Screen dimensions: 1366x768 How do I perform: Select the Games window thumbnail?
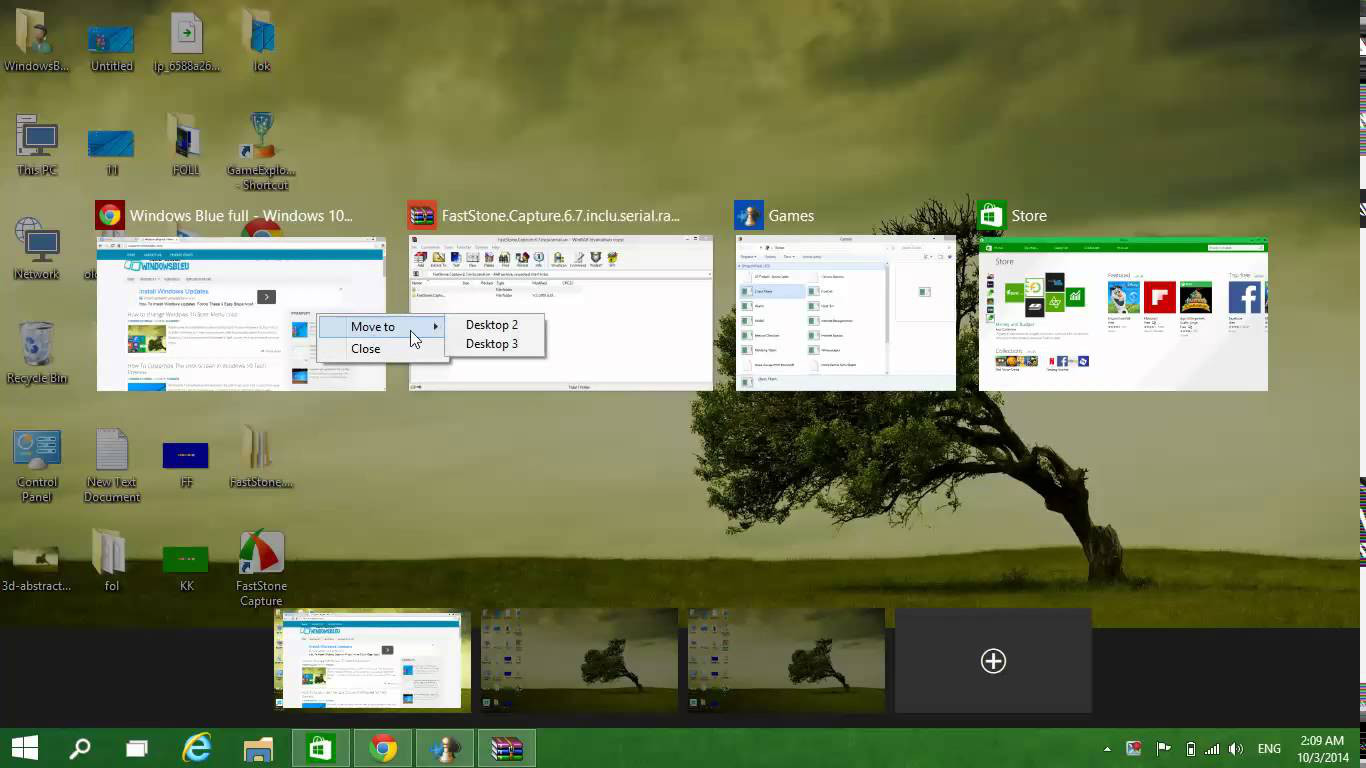[x=846, y=314]
